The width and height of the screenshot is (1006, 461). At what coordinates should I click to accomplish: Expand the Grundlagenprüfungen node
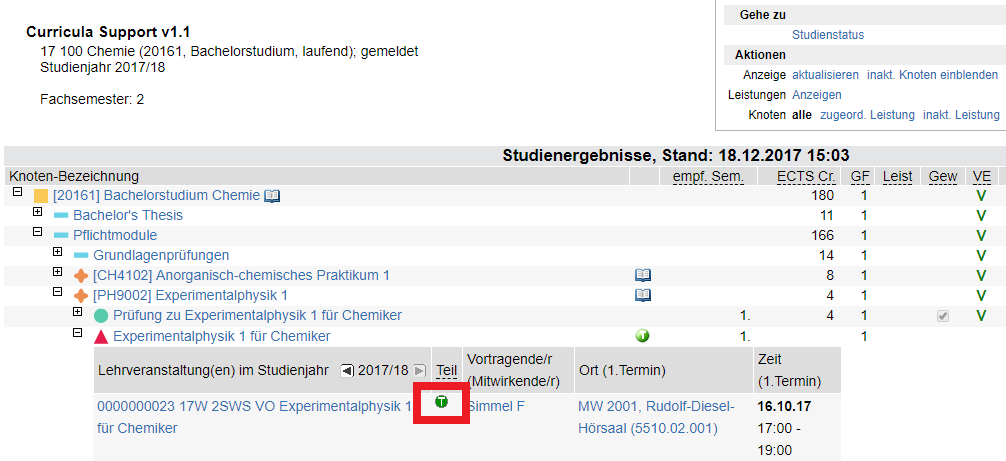coord(58,252)
